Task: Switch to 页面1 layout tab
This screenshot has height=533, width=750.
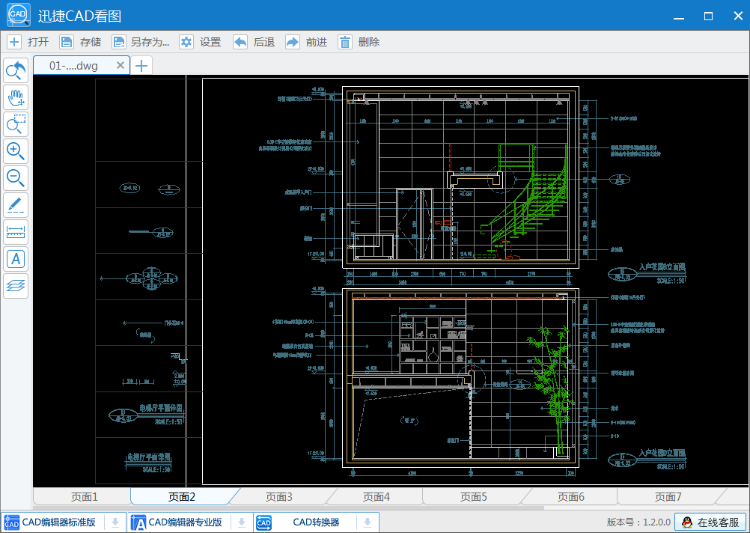Action: tap(85, 497)
